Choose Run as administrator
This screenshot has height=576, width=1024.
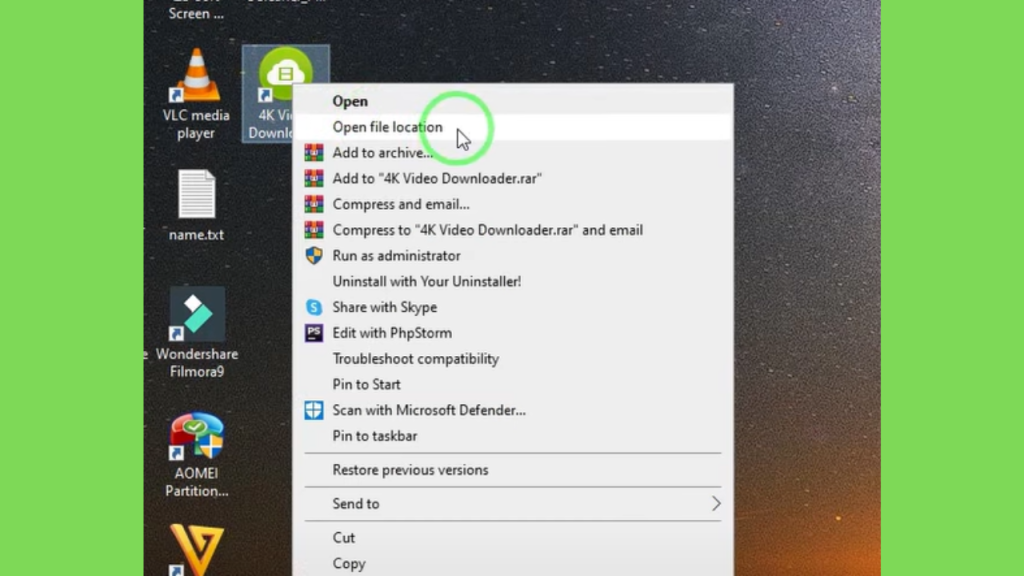tap(513, 256)
